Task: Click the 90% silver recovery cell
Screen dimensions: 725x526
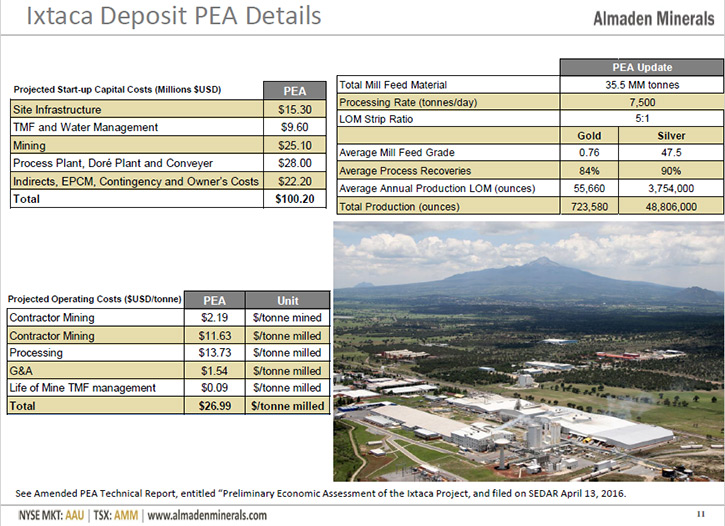Action: pos(671,171)
